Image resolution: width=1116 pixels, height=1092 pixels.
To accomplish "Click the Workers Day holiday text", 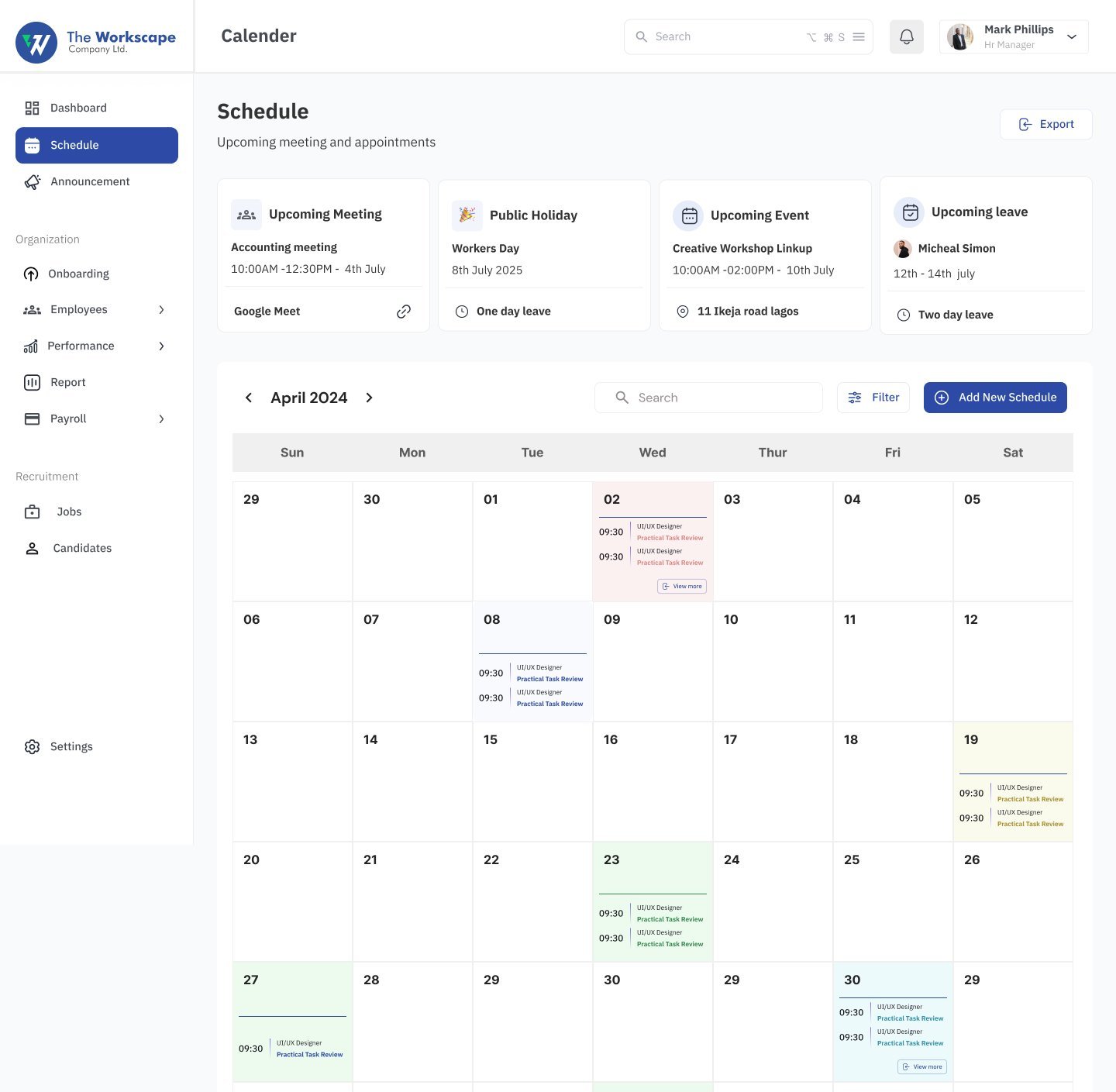I will 485,249.
